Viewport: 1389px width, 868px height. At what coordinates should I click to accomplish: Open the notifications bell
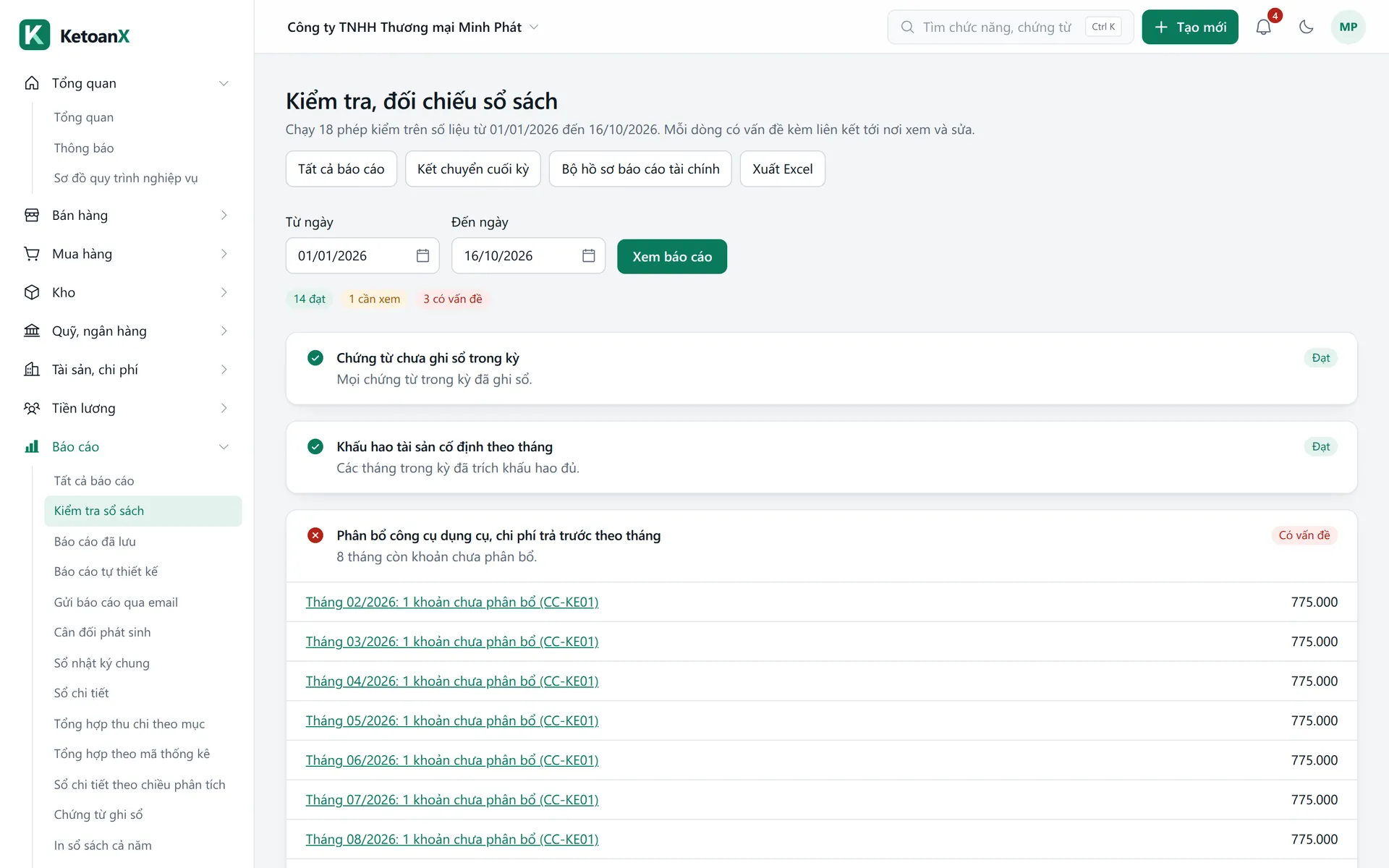click(1263, 27)
